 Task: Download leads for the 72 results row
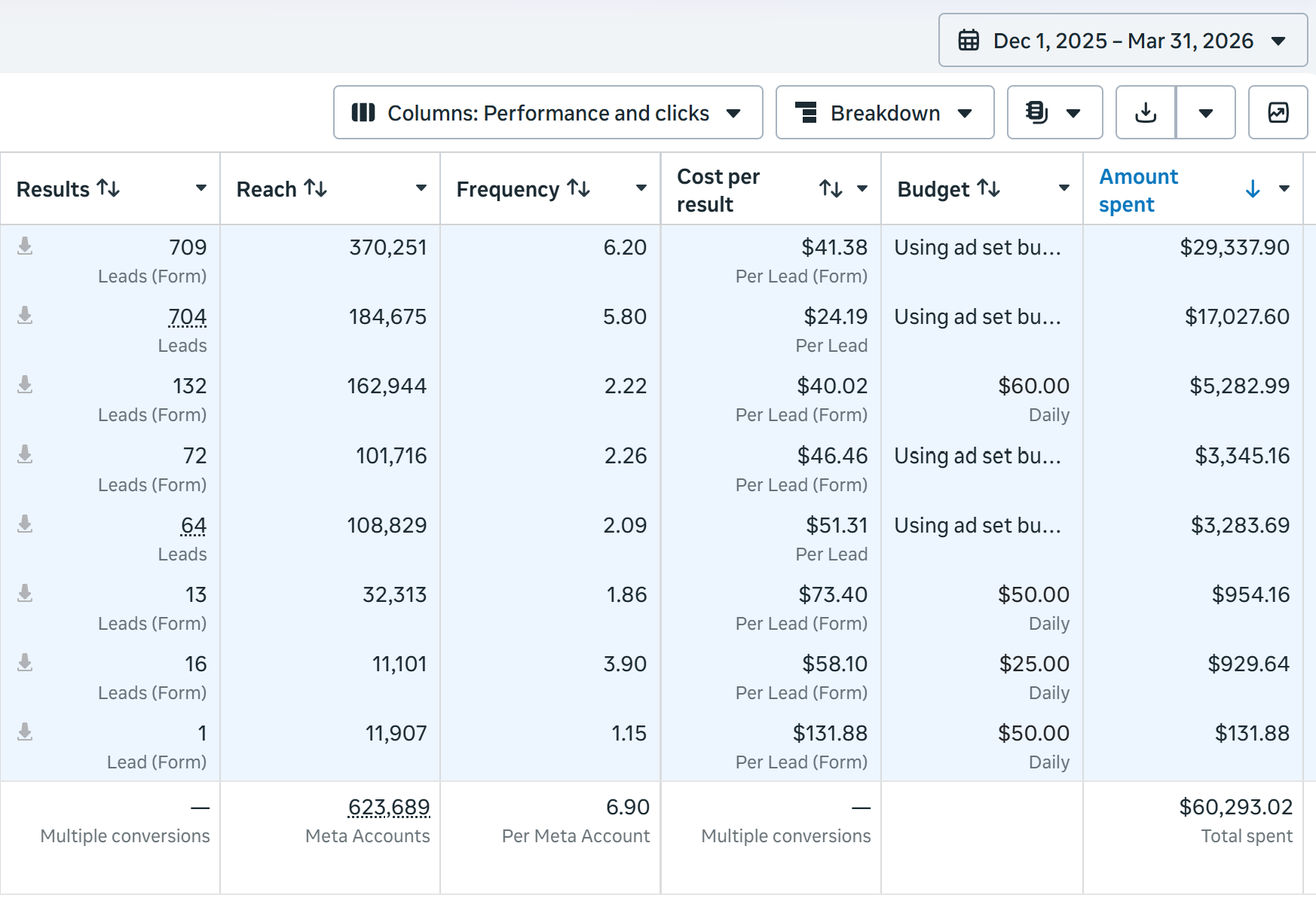pos(25,454)
